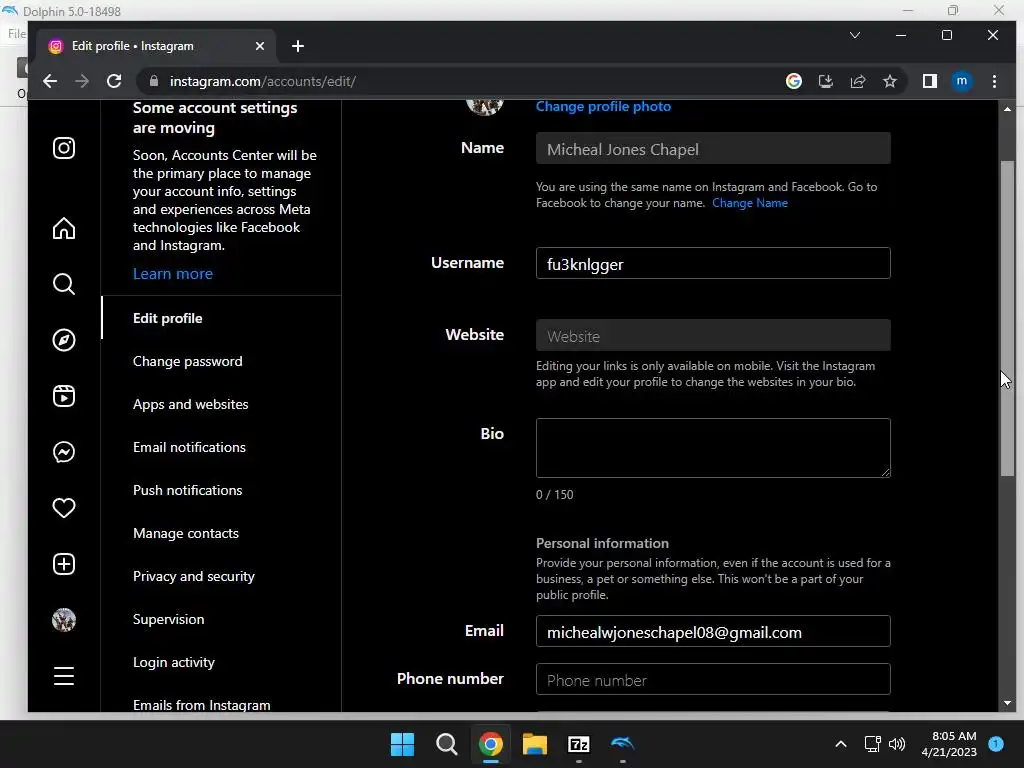Open the profile avatar in sidebar
Screen dimensions: 1024x768
click(x=63, y=620)
